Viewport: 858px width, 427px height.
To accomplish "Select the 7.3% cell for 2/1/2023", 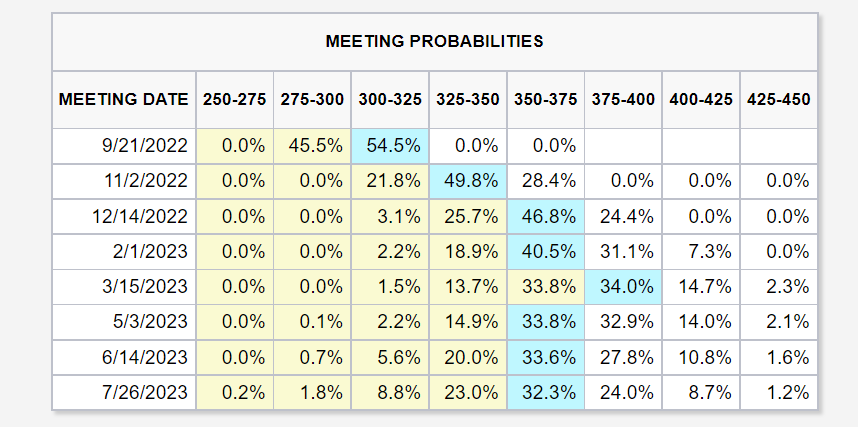I will click(x=701, y=251).
